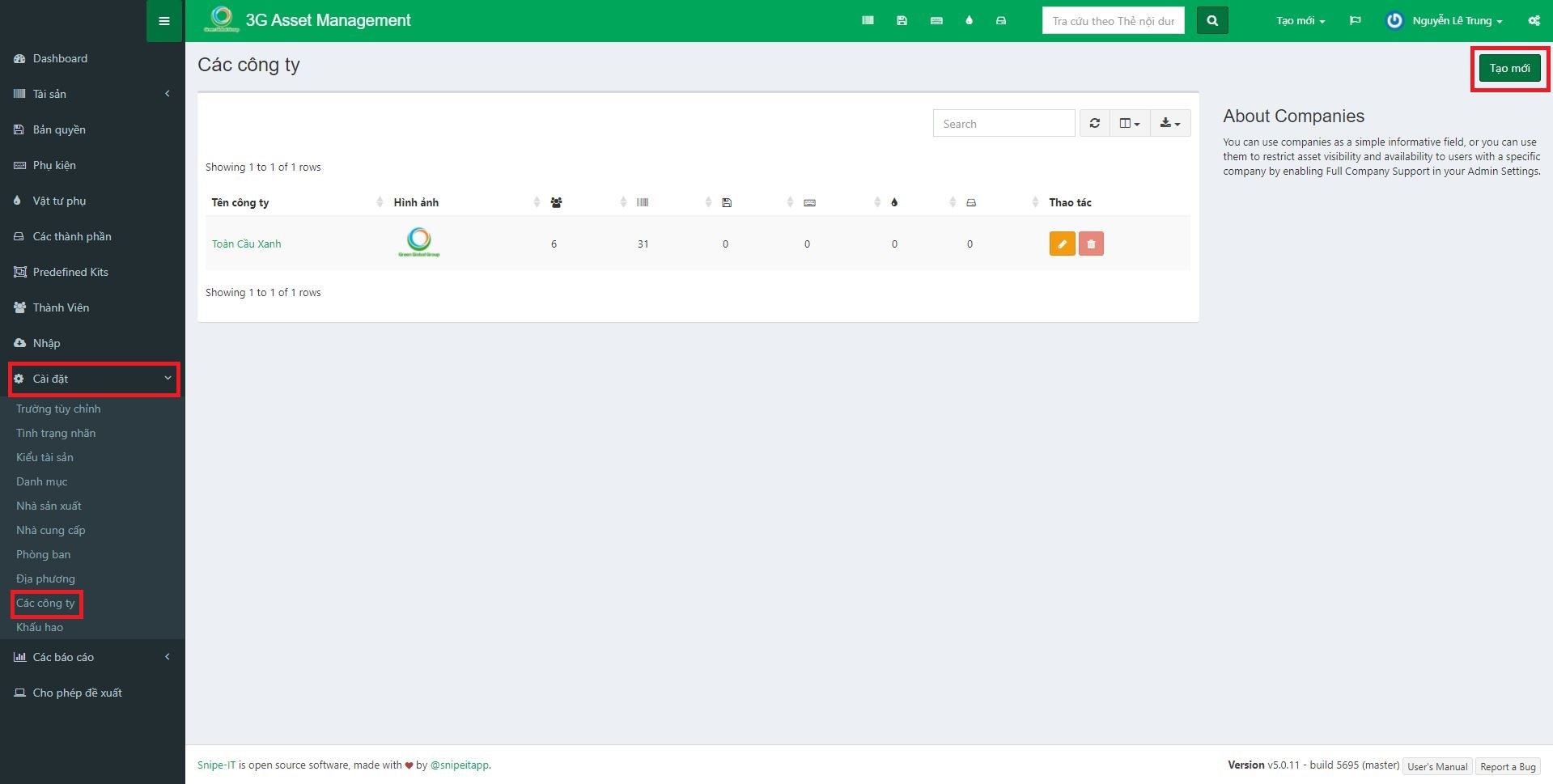
Task: Select Phòng ban in the sidebar
Action: click(44, 554)
